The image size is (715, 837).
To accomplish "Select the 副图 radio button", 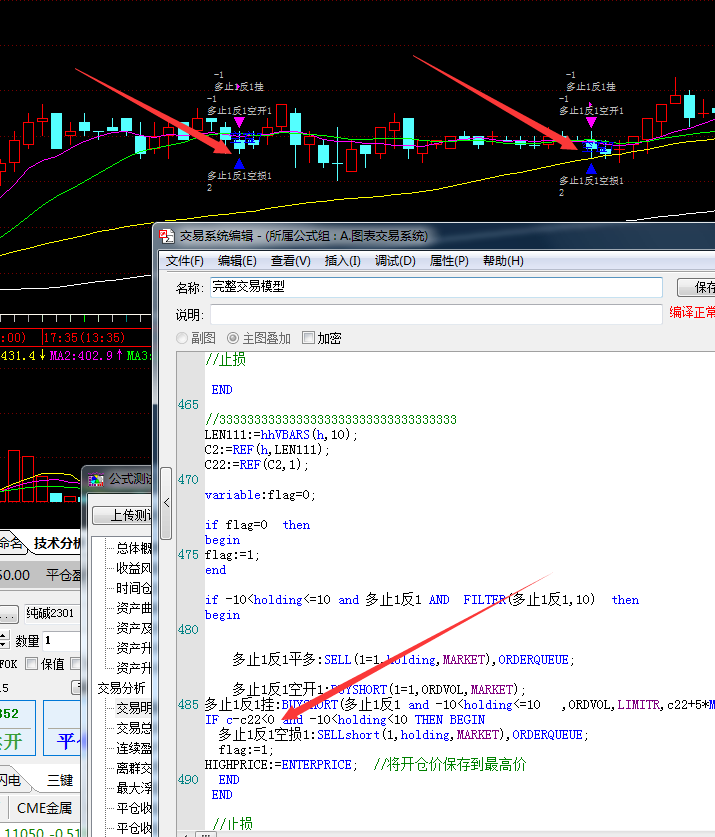I will 182,338.
